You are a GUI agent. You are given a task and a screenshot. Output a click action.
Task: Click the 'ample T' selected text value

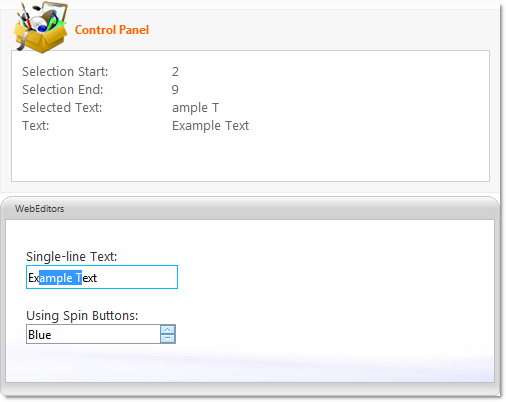[x=195, y=108]
